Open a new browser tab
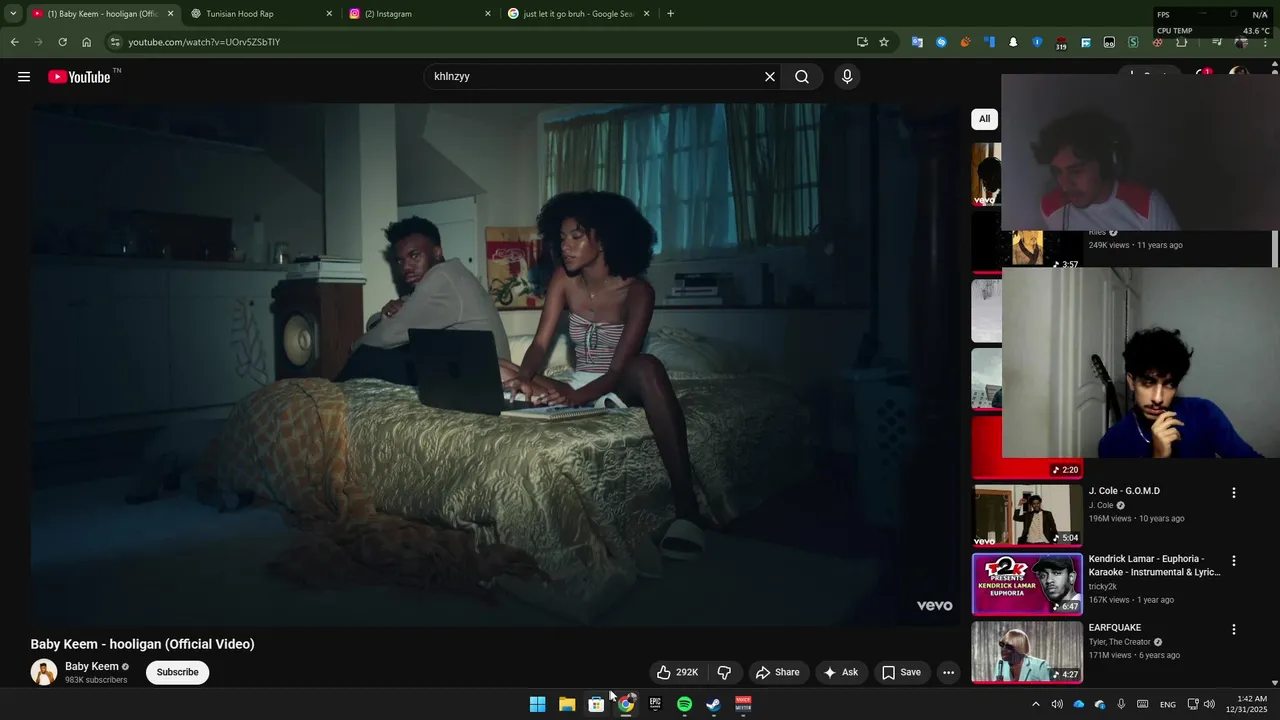This screenshot has height=720, width=1280. pyautogui.click(x=670, y=14)
